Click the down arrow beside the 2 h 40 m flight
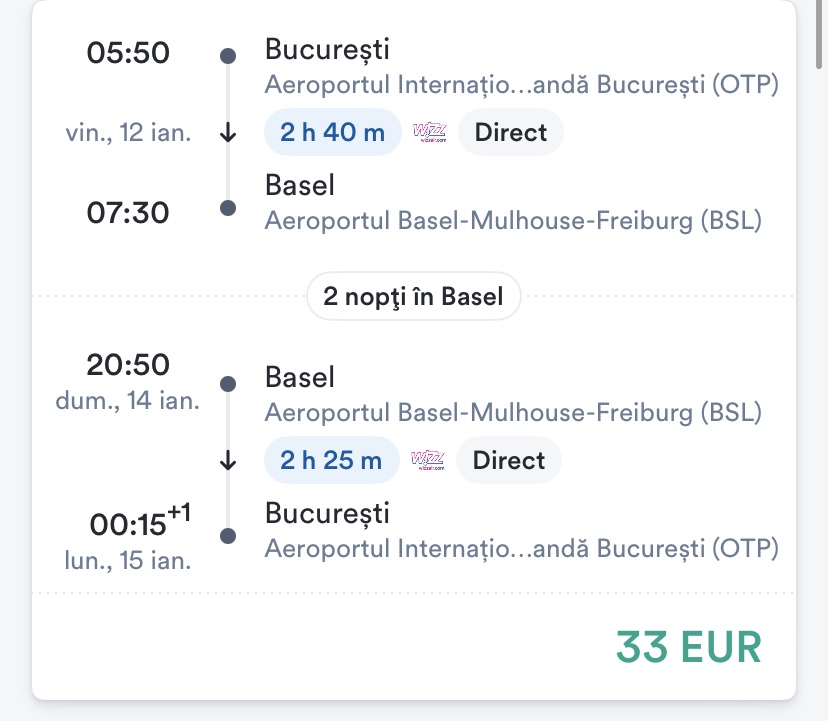828x721 pixels. pos(228,133)
